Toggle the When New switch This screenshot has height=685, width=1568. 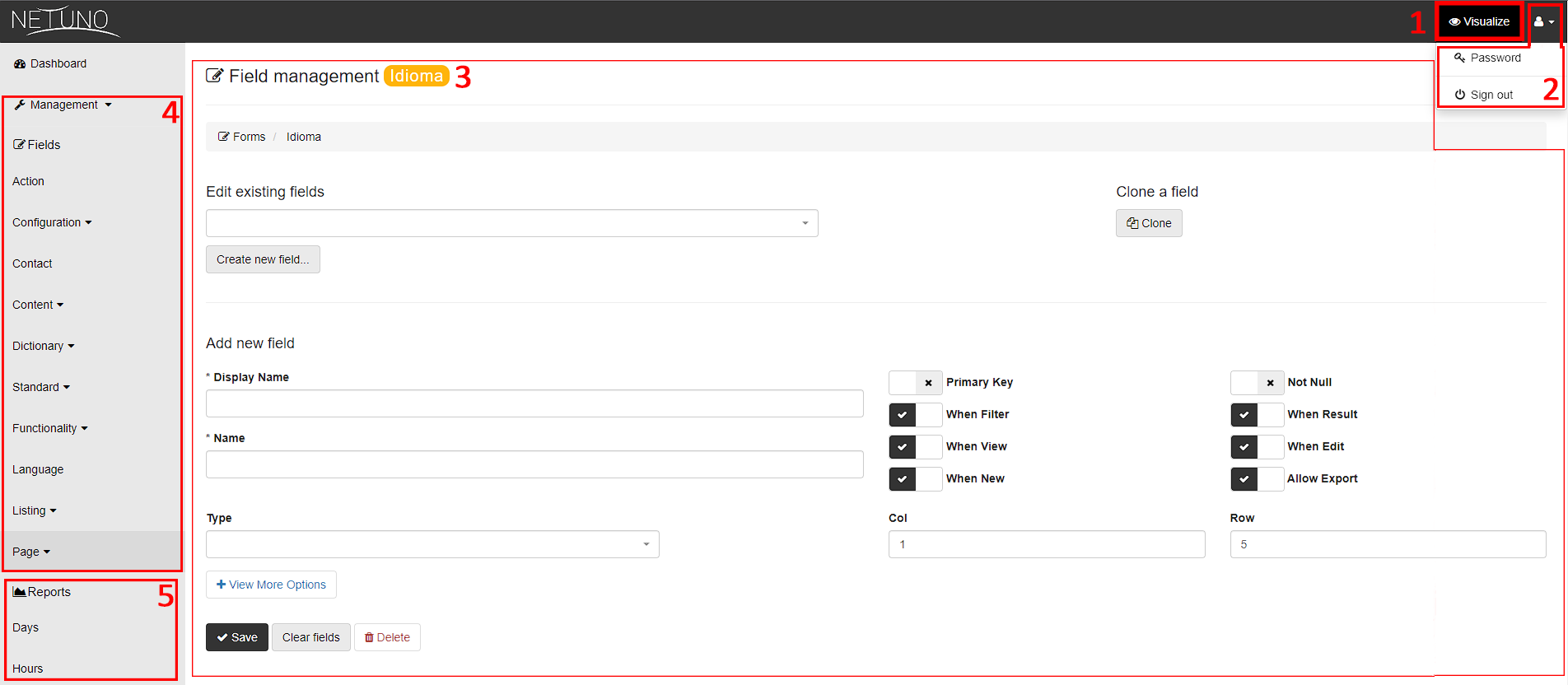tap(915, 479)
